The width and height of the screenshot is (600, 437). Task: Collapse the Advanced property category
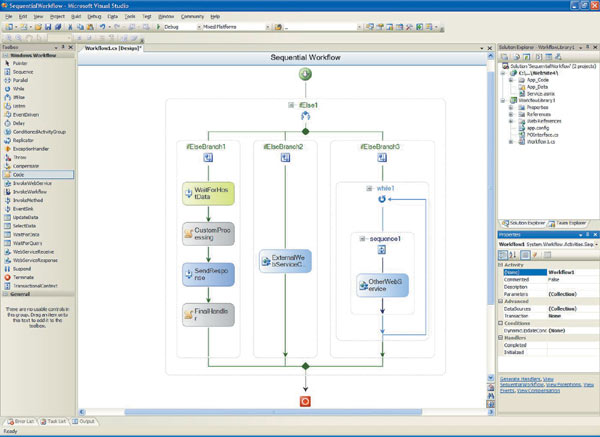[x=501, y=301]
